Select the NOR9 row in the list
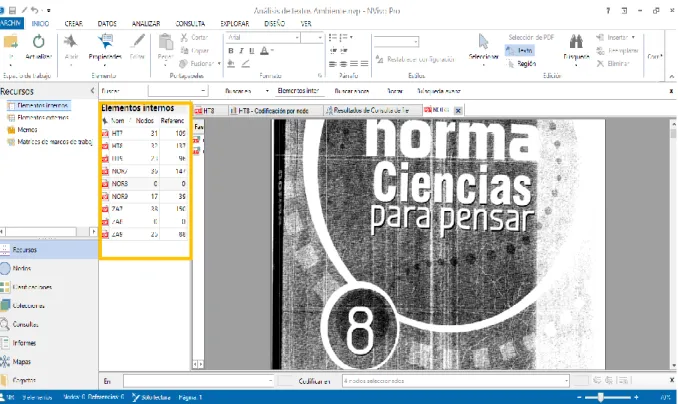Viewport: 678px width, 404px height. [145, 196]
